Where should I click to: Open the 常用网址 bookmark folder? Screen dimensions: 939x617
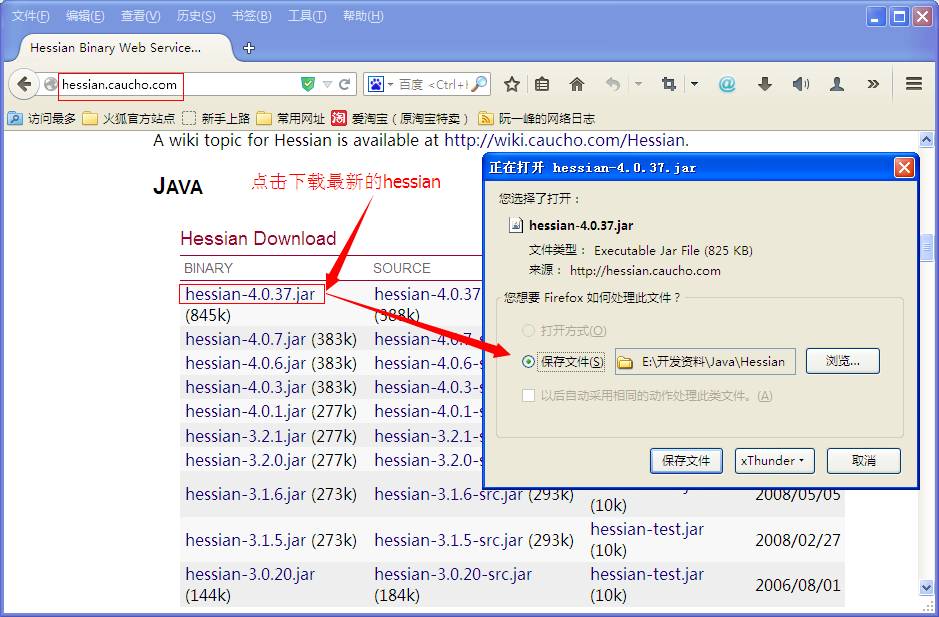point(290,119)
